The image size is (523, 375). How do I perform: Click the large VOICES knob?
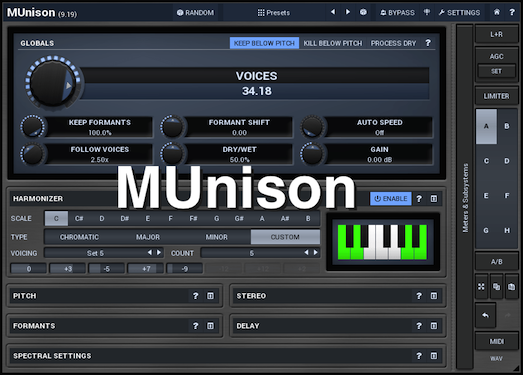pyautogui.click(x=53, y=82)
